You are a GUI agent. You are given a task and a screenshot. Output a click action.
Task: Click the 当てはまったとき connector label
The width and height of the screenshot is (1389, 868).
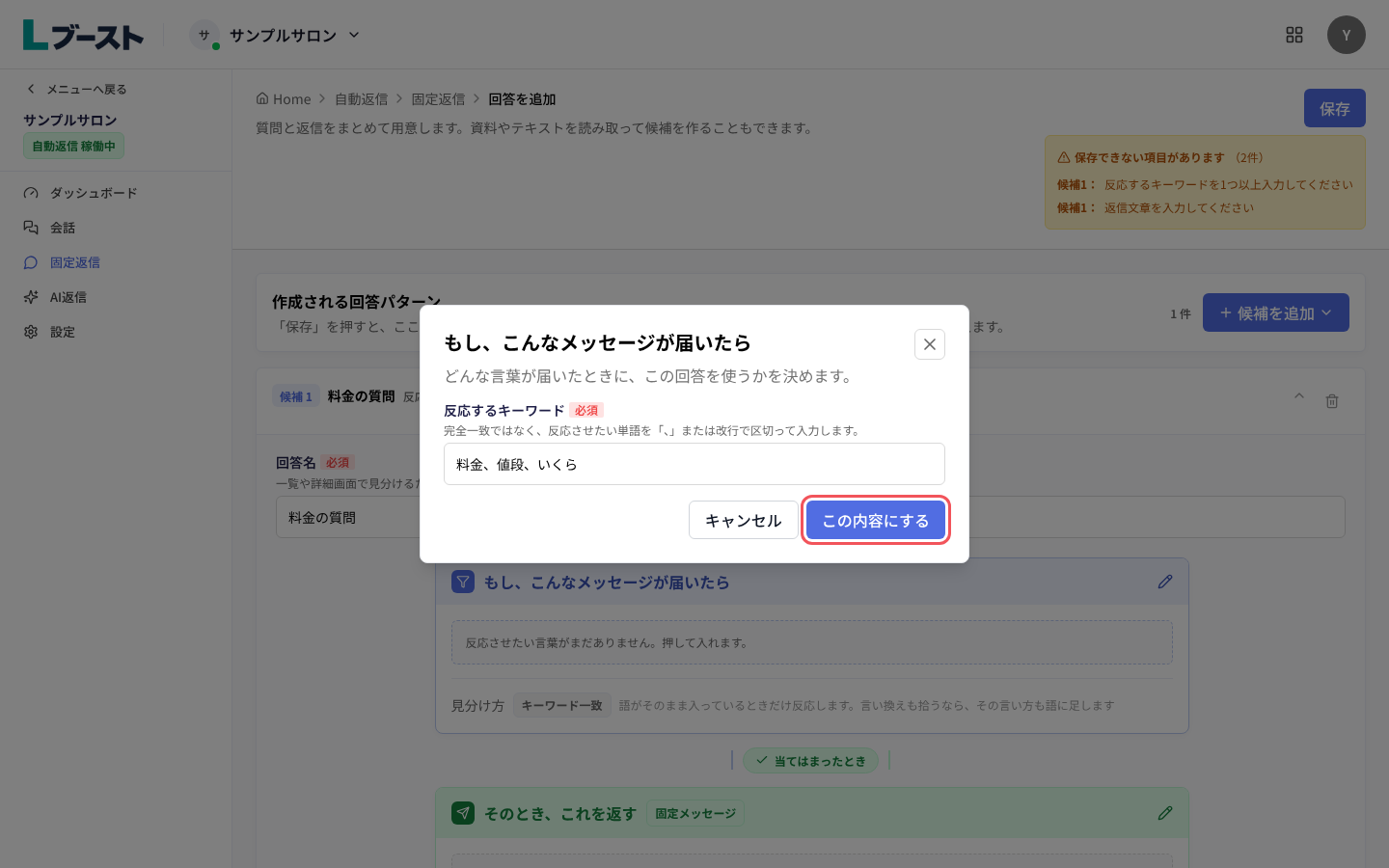(811, 761)
